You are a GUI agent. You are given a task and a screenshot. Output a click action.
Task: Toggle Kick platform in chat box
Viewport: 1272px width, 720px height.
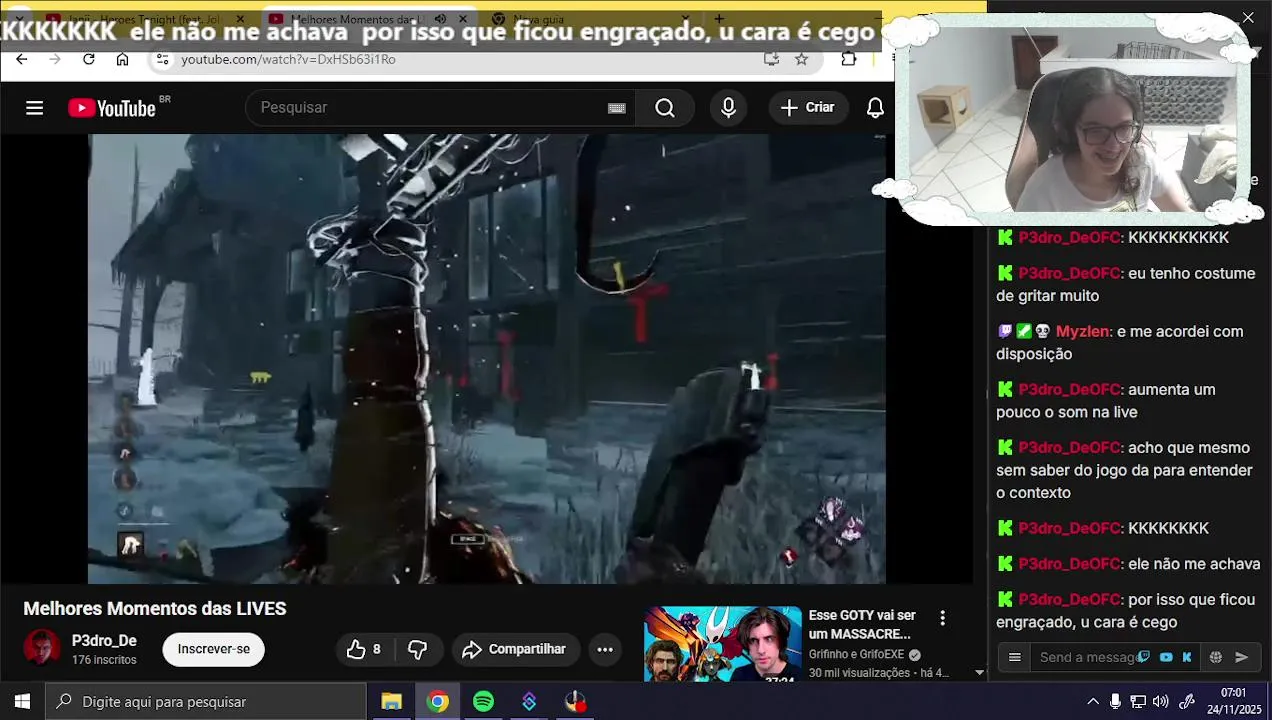tap(1187, 657)
